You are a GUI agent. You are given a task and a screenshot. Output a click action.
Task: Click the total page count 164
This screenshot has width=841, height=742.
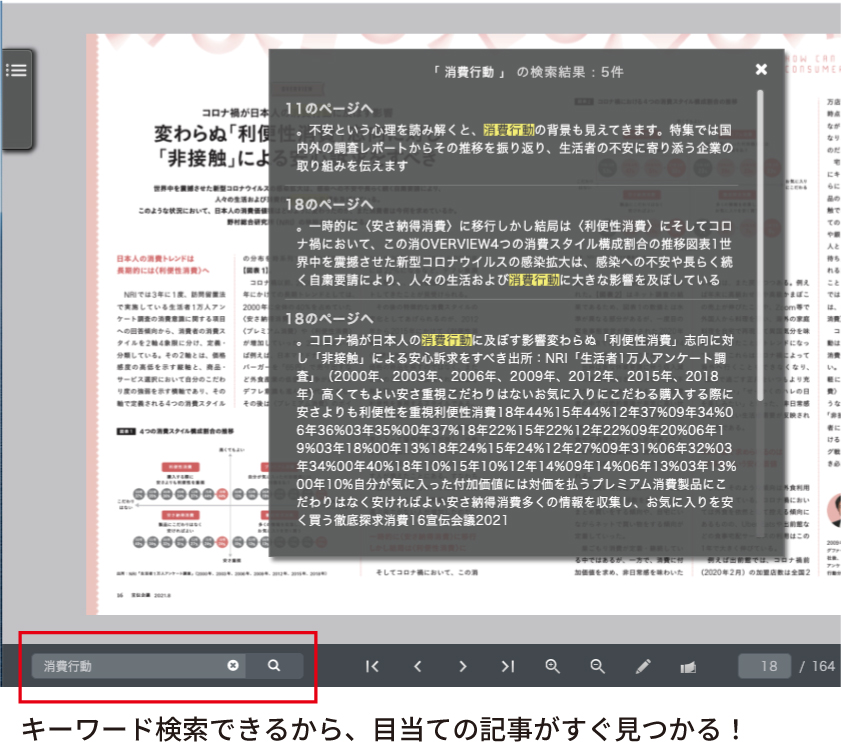[823, 666]
